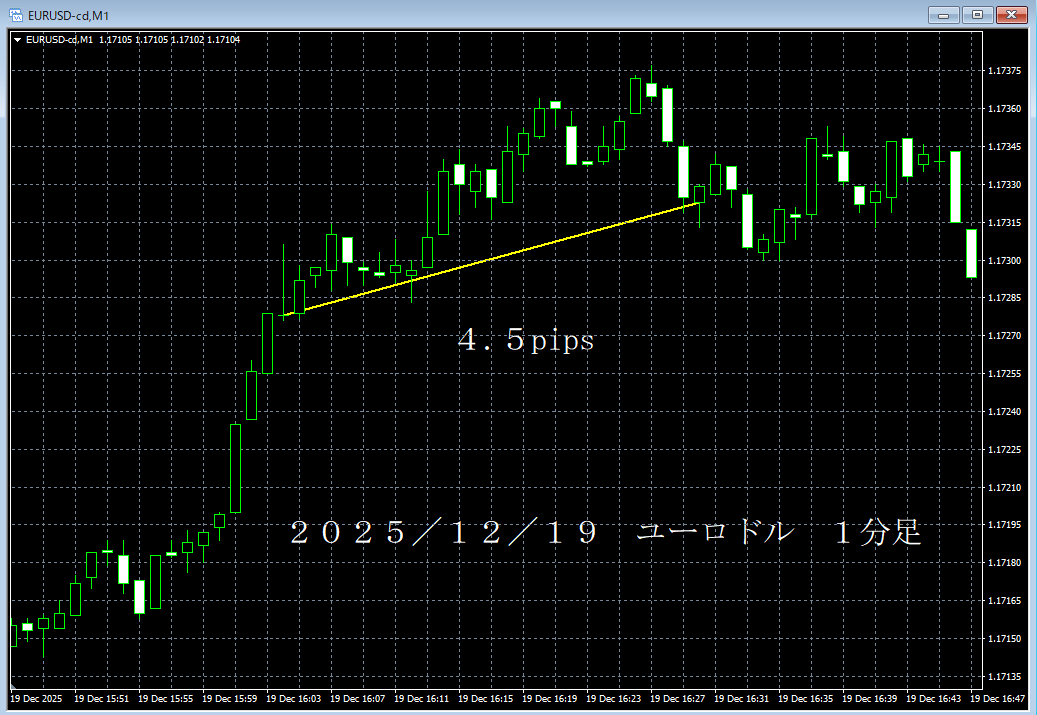Click the '19 Dec 16:27' time label

[x=677, y=698]
